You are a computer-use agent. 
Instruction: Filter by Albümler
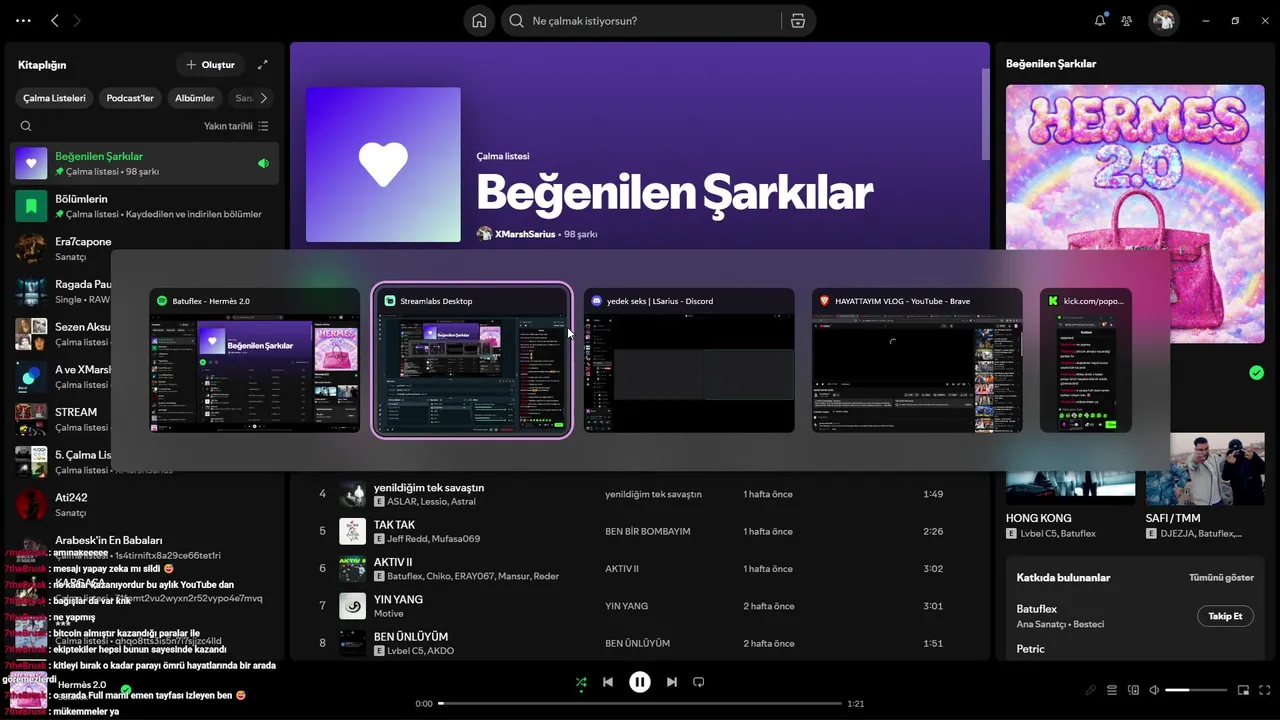(195, 98)
